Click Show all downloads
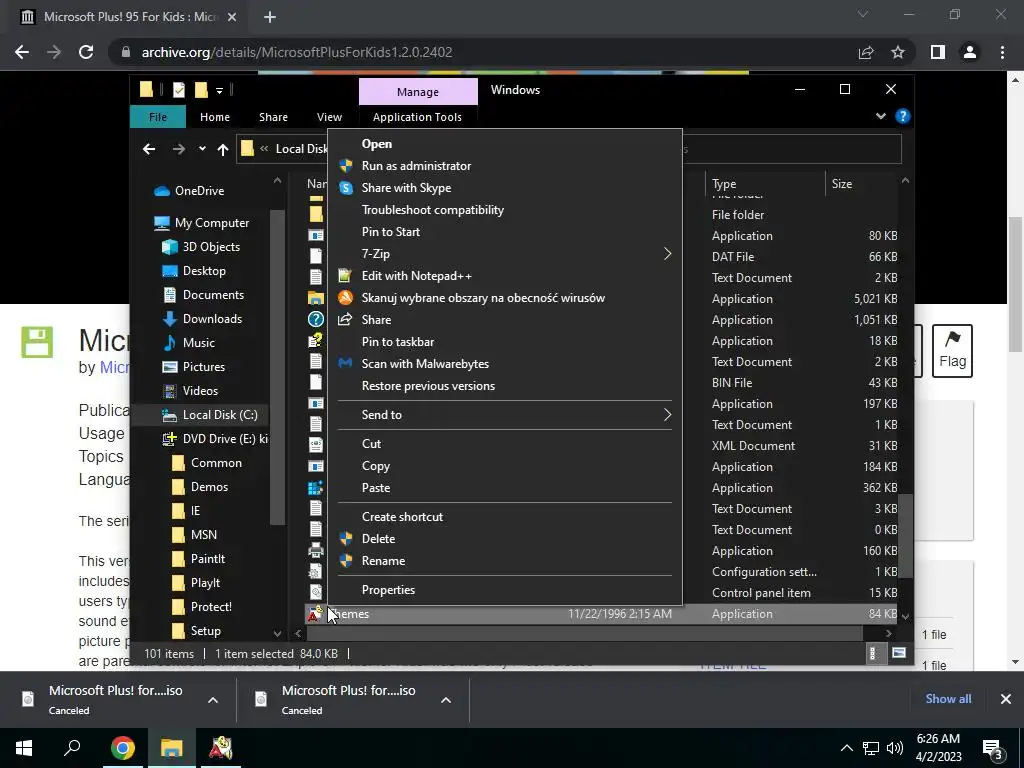 948,699
